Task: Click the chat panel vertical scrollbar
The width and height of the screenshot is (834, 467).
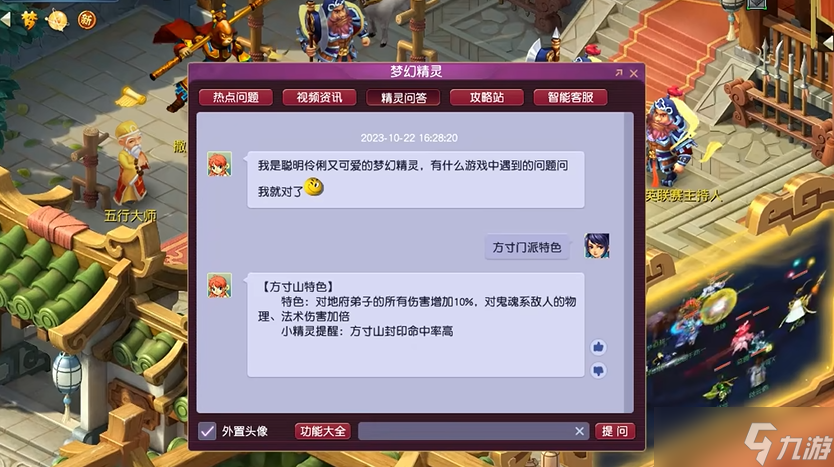Action: coord(628,262)
